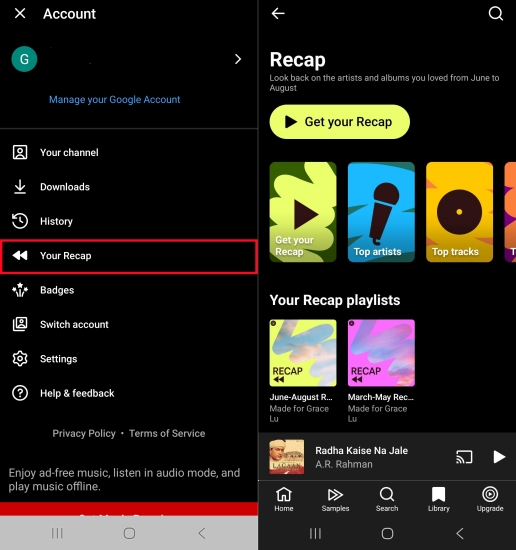Open the Terms of Service link

pos(167,433)
